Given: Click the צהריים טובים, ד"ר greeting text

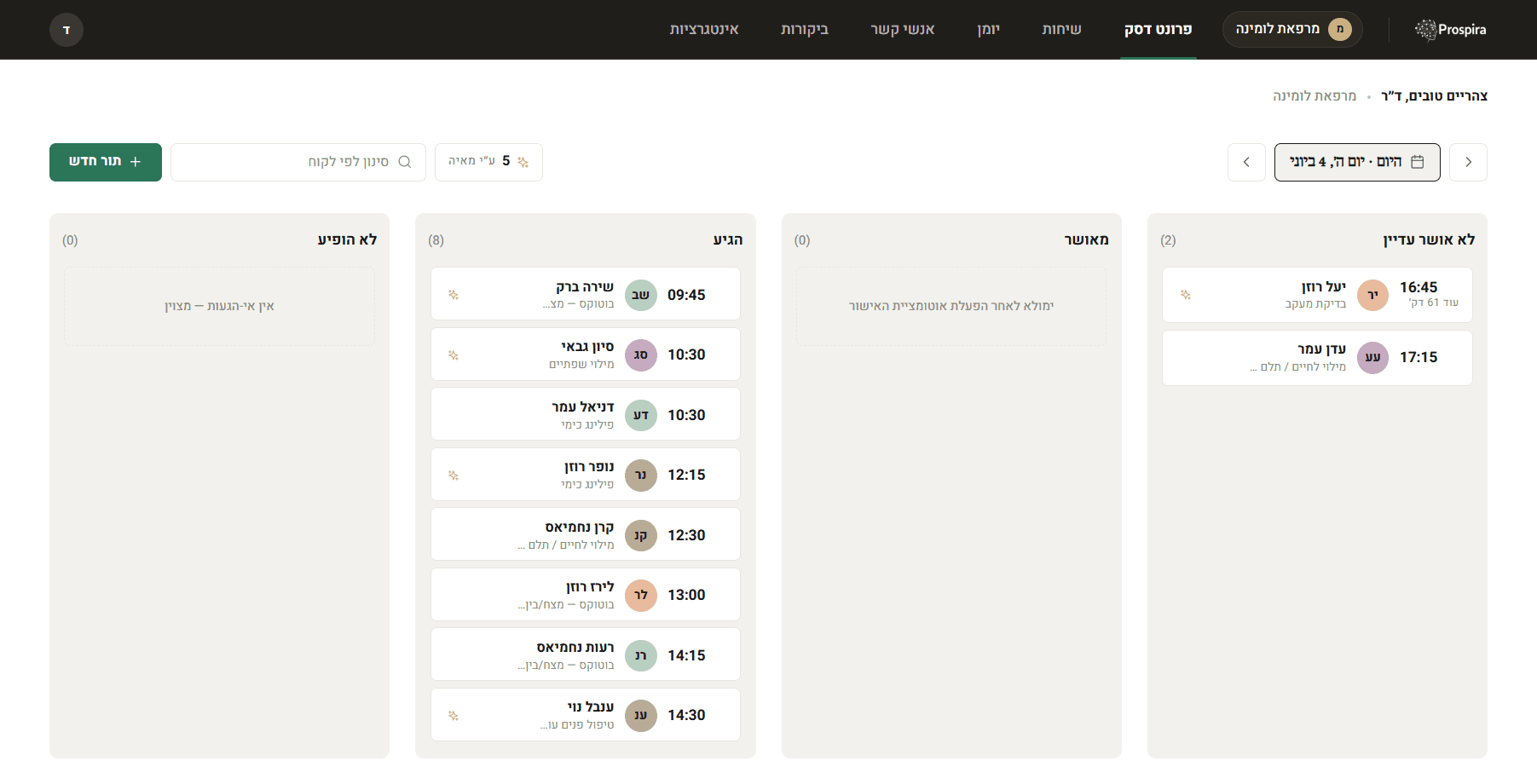Looking at the screenshot, I should coord(1434,96).
